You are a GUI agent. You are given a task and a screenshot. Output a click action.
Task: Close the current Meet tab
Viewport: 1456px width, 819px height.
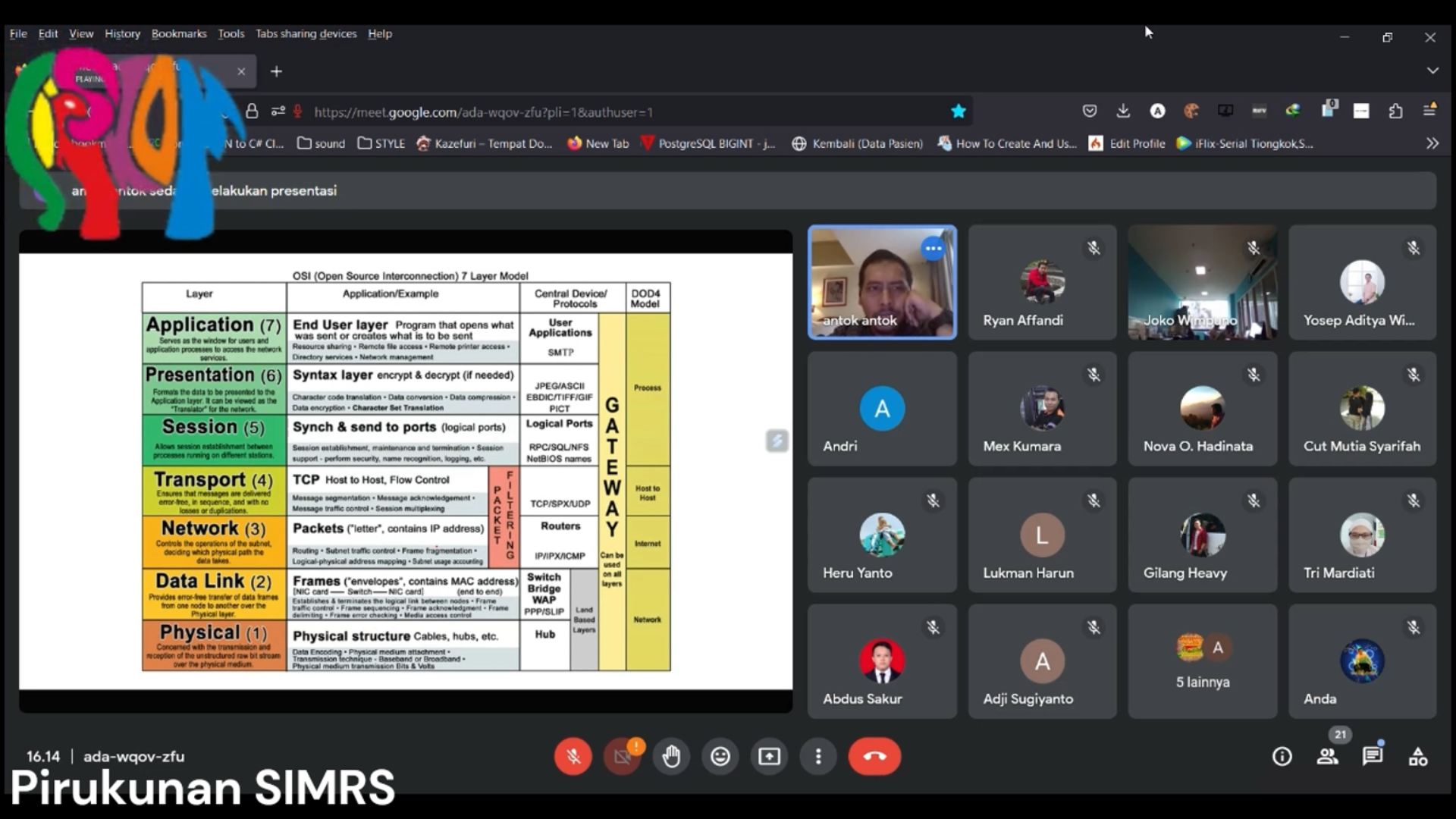241,71
